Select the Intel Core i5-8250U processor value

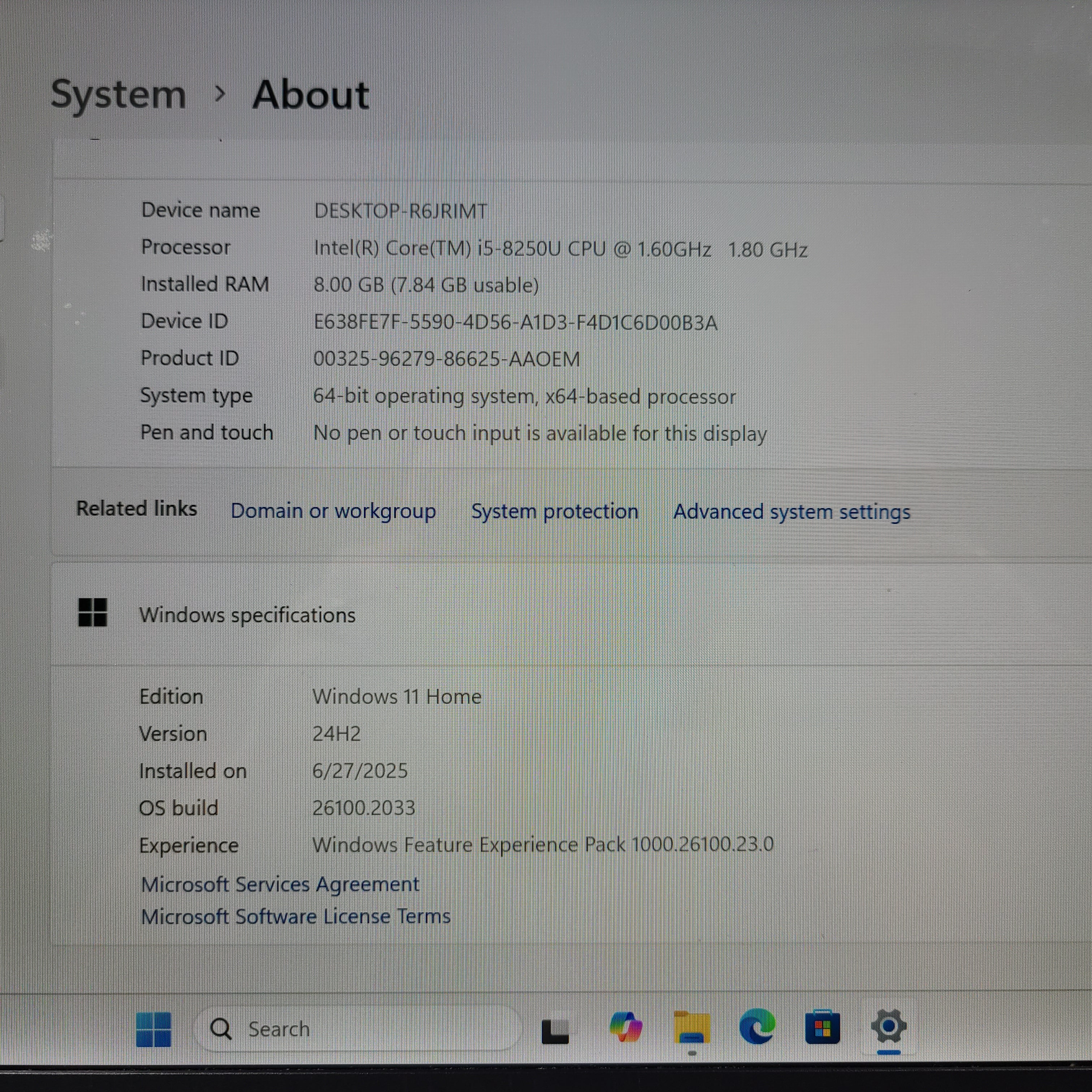coord(561,249)
